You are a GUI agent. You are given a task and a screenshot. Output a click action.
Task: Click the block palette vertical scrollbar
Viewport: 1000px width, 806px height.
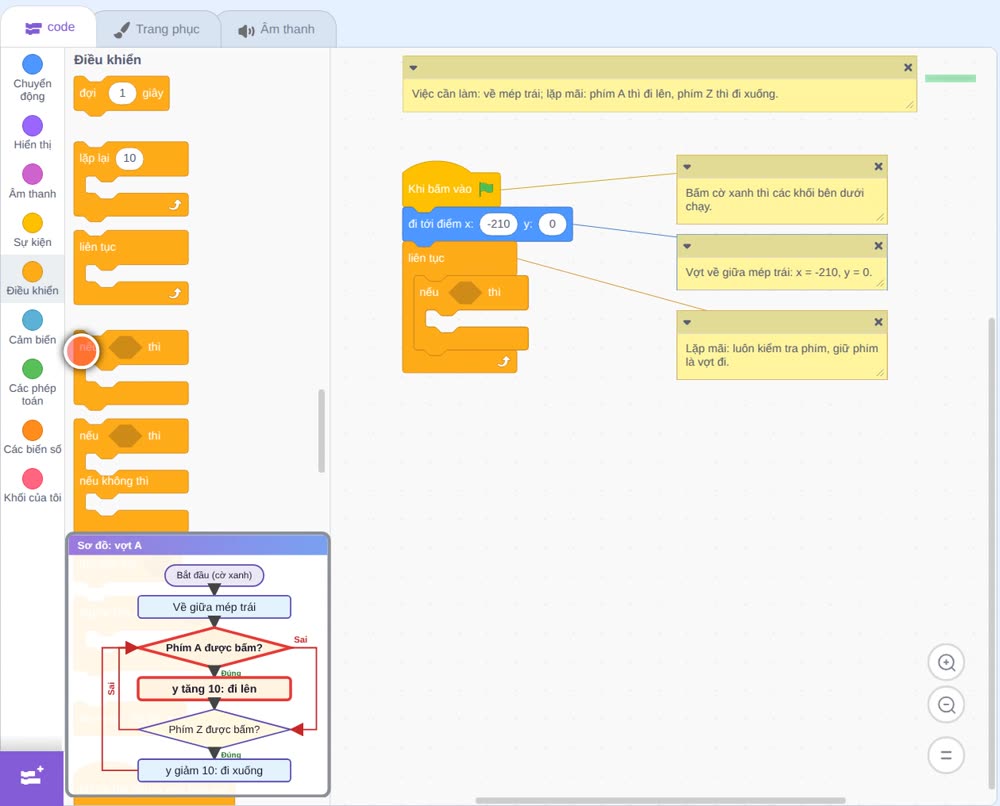(321, 431)
